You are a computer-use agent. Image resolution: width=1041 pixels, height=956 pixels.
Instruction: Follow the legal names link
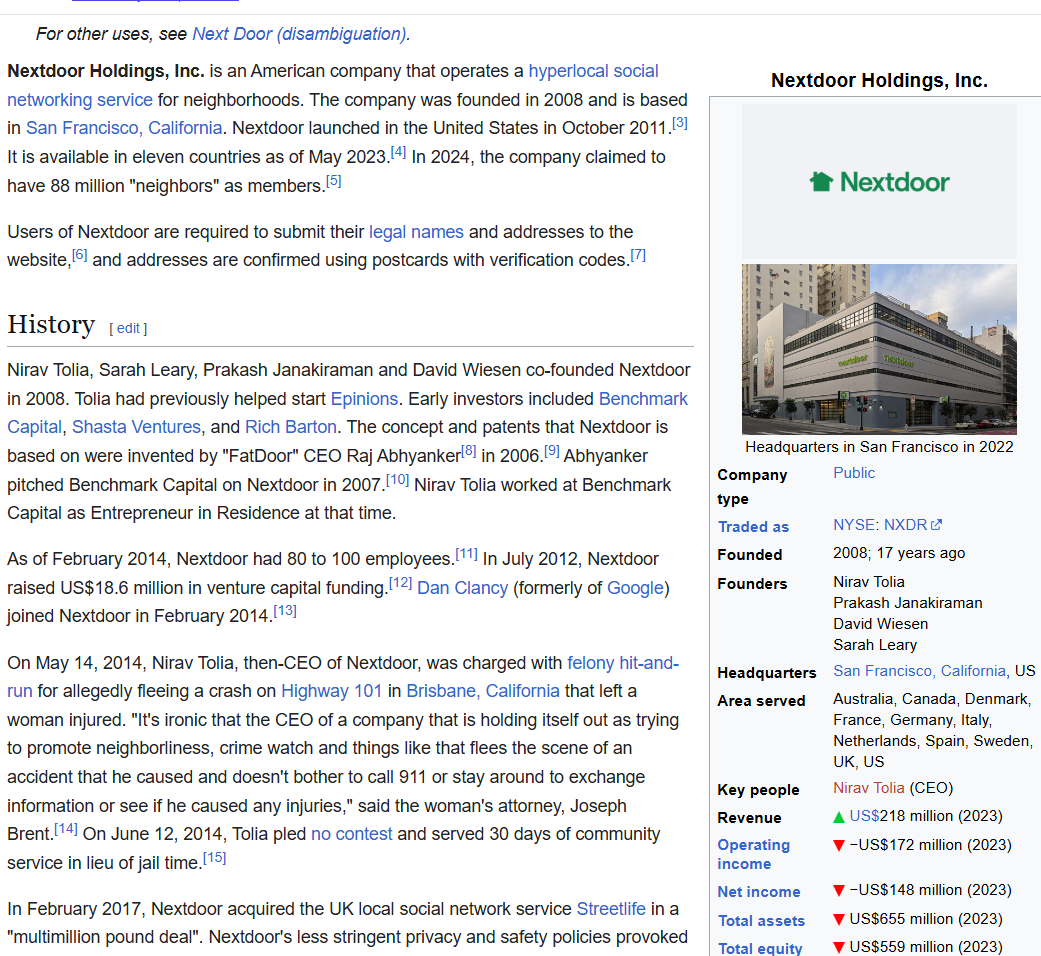(x=416, y=232)
